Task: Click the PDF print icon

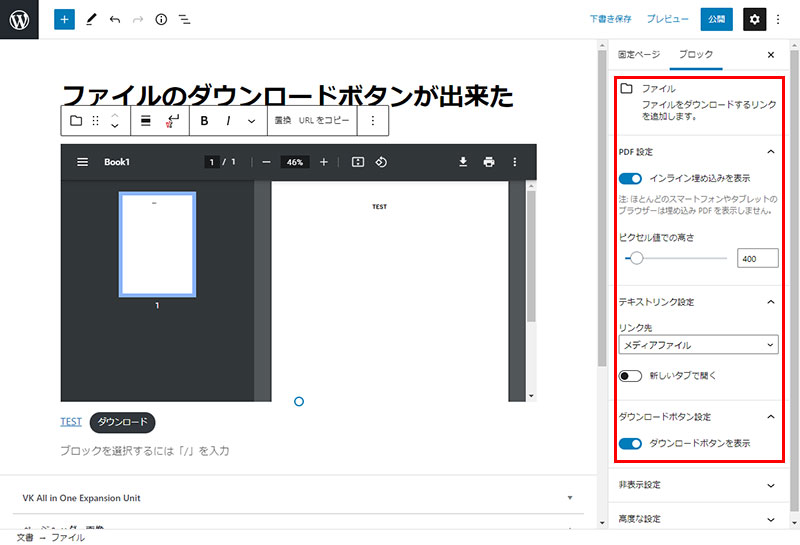Action: [x=489, y=162]
